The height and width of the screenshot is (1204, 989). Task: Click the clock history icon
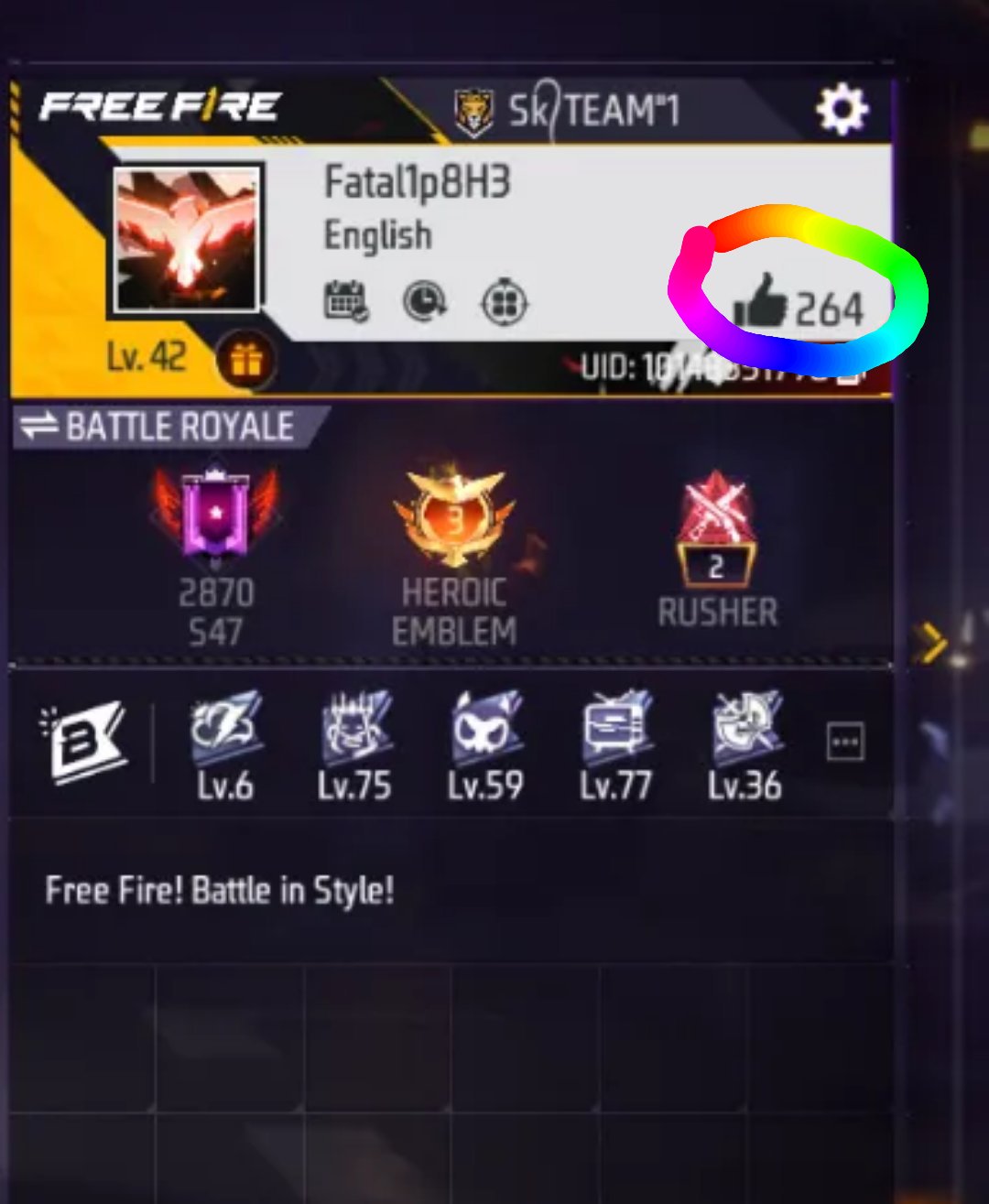425,301
